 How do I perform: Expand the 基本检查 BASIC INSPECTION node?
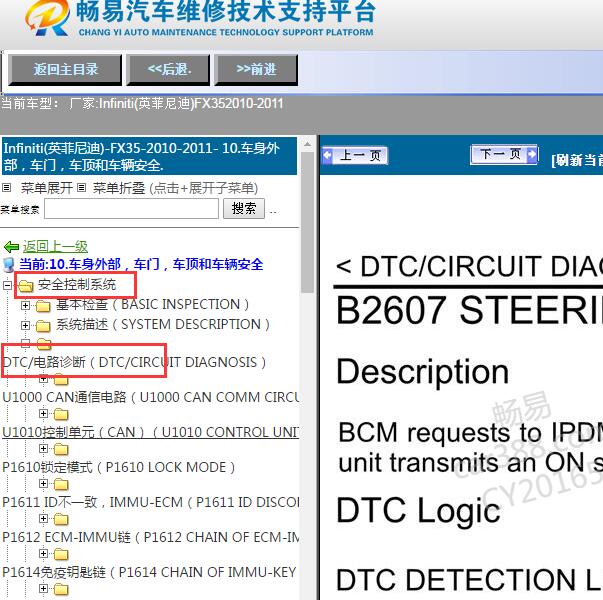click(25, 305)
